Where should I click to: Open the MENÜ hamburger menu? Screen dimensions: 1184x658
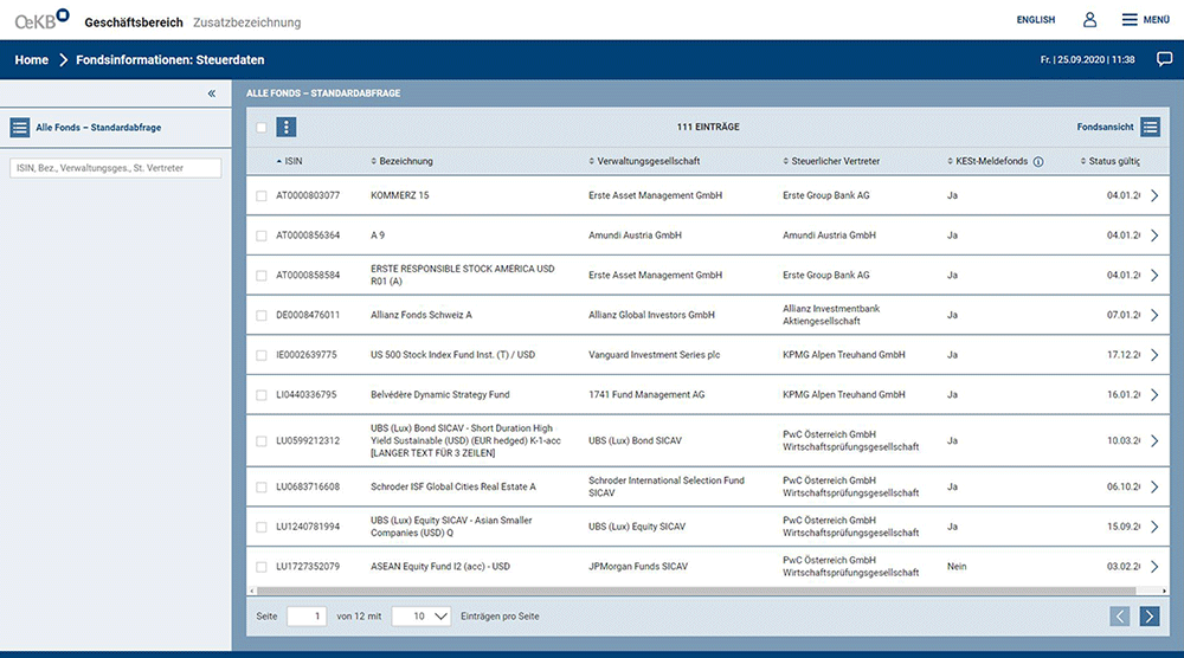coord(1145,20)
